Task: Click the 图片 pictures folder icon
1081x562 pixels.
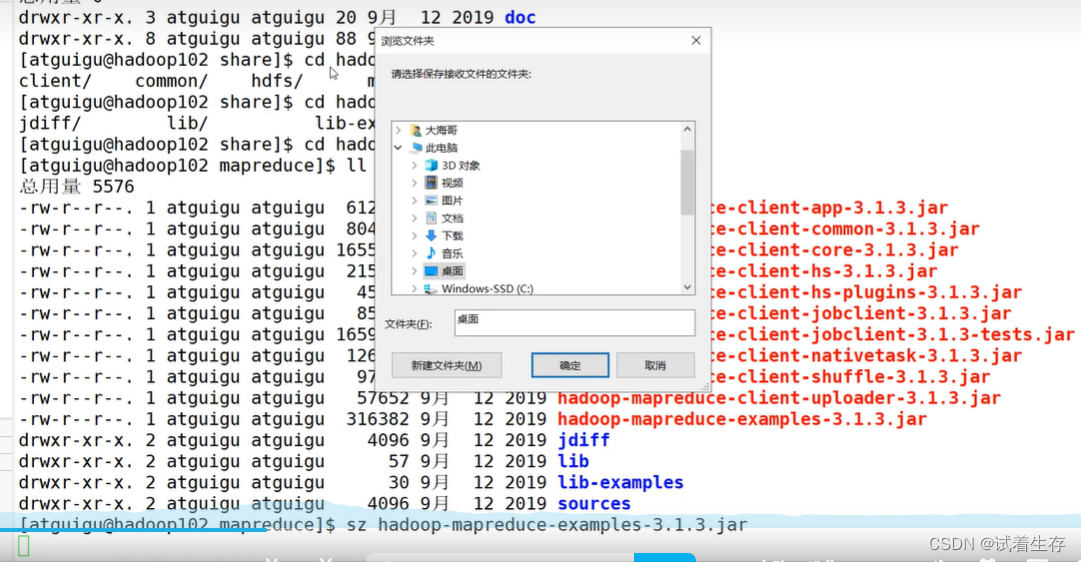Action: (x=431, y=200)
